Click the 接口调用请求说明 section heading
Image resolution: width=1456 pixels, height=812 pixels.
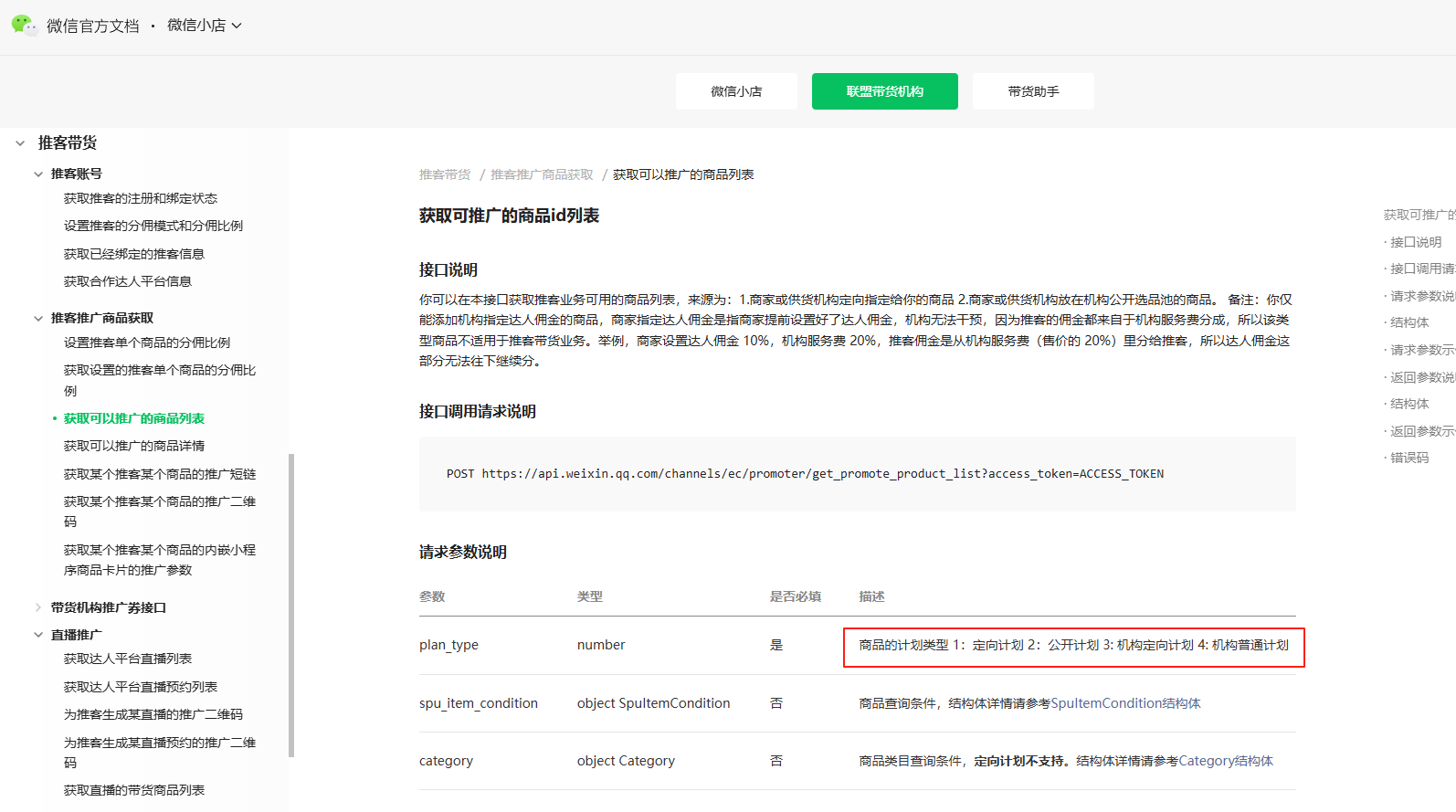[478, 411]
